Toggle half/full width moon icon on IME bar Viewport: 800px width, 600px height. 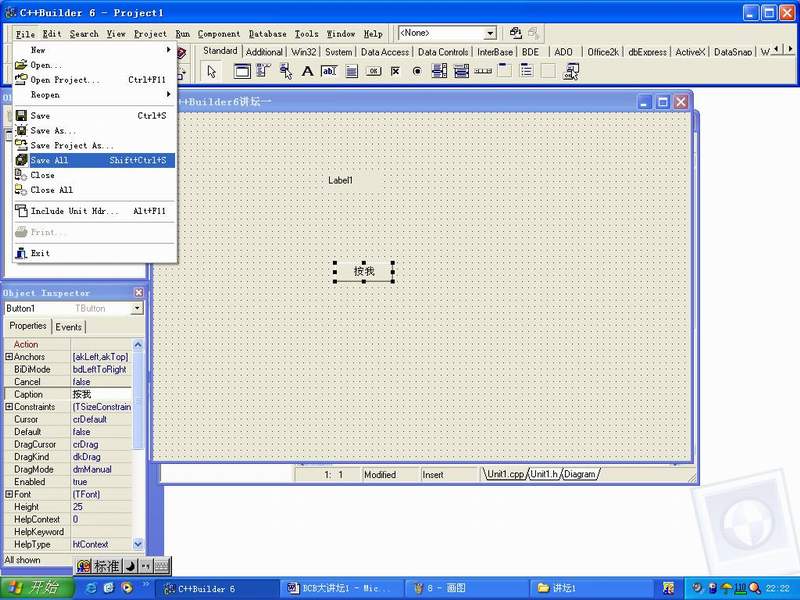(x=130, y=566)
